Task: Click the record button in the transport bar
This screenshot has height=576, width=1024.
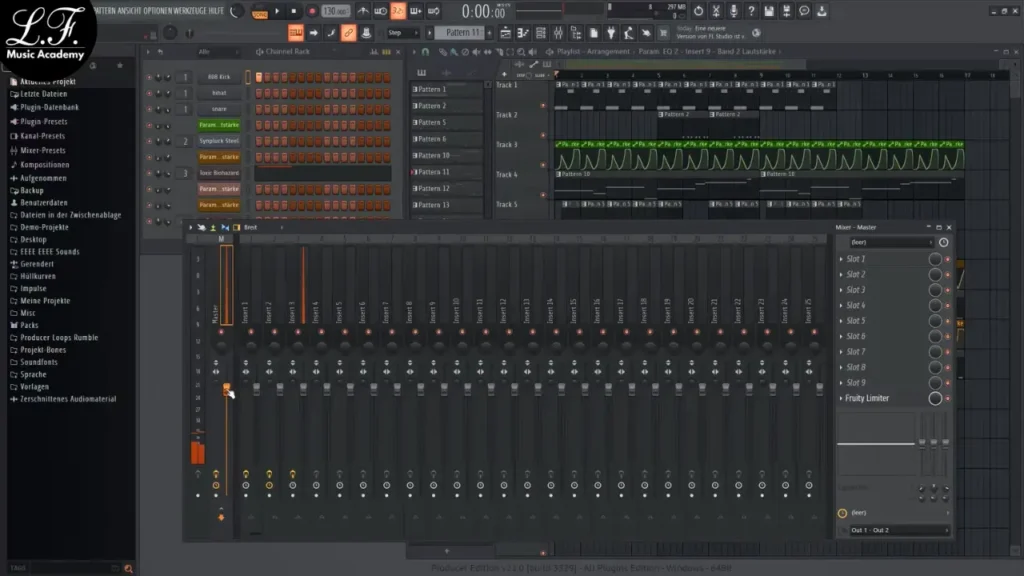Action: pyautogui.click(x=311, y=11)
